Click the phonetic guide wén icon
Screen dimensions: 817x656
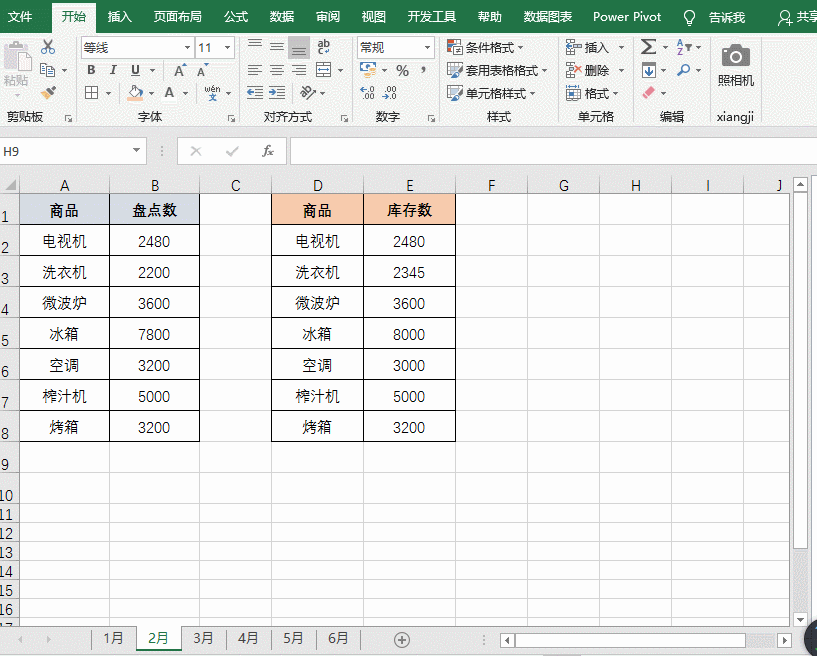(x=213, y=93)
